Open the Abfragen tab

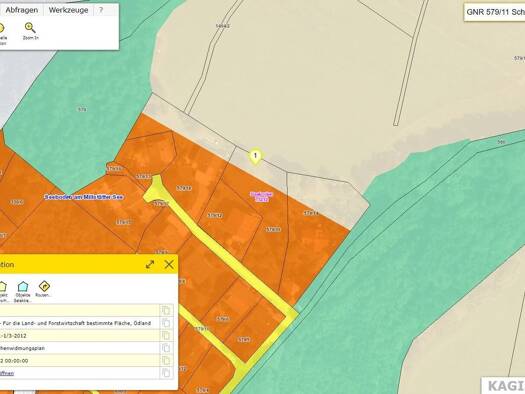[x=22, y=10]
